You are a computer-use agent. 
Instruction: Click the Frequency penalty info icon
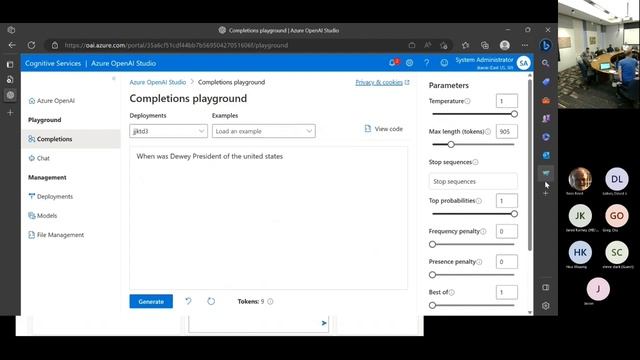pyautogui.click(x=483, y=231)
